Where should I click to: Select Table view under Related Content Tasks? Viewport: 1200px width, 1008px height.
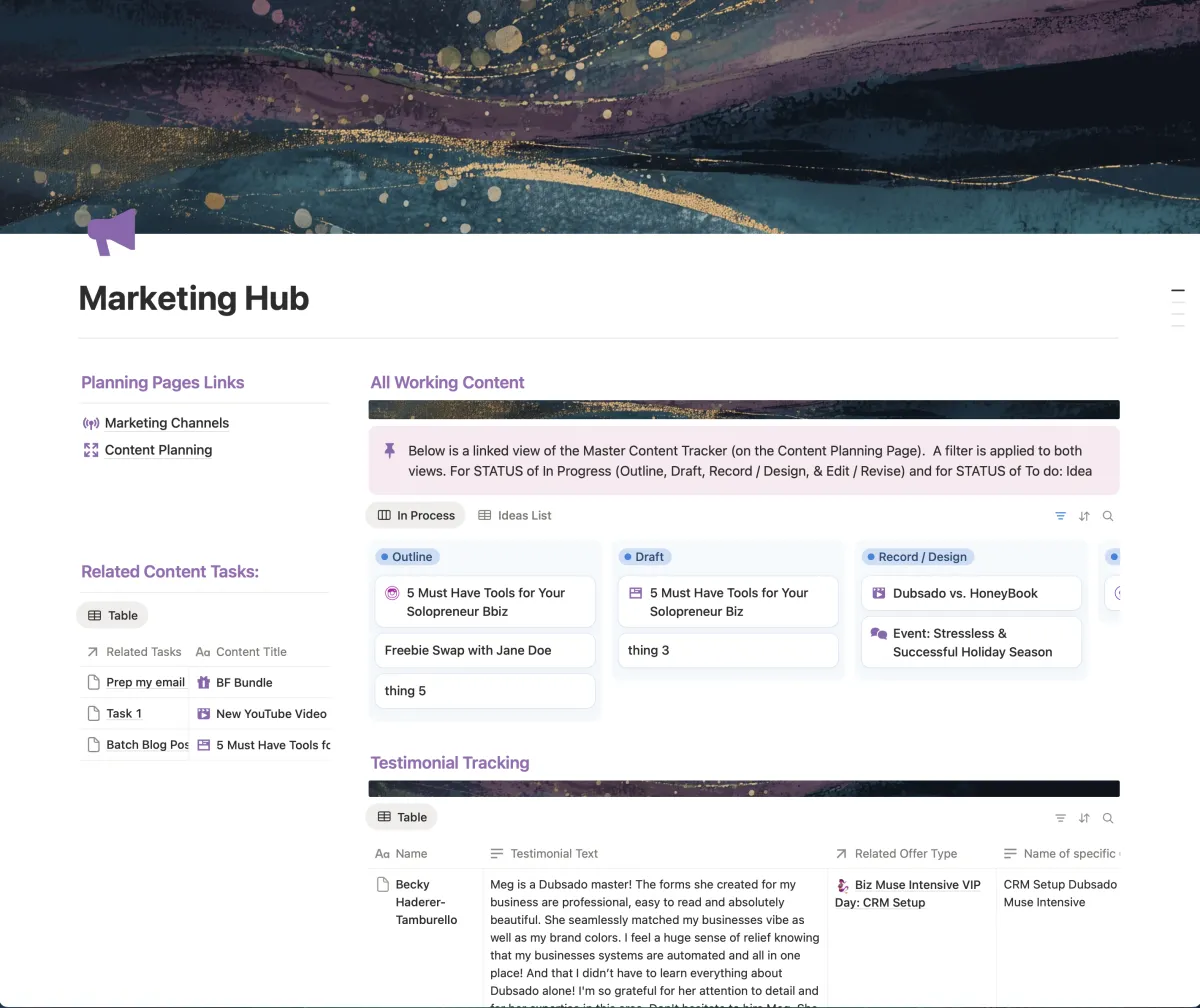(x=112, y=615)
